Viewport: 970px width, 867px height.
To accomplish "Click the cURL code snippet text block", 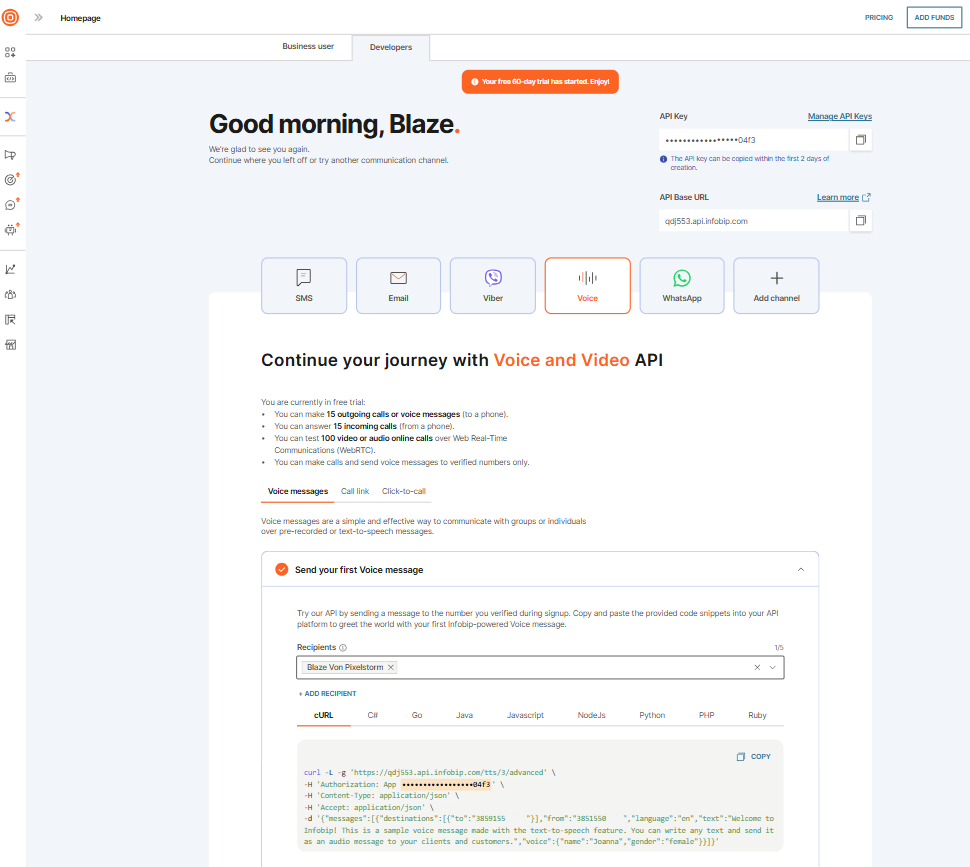I will pos(539,807).
